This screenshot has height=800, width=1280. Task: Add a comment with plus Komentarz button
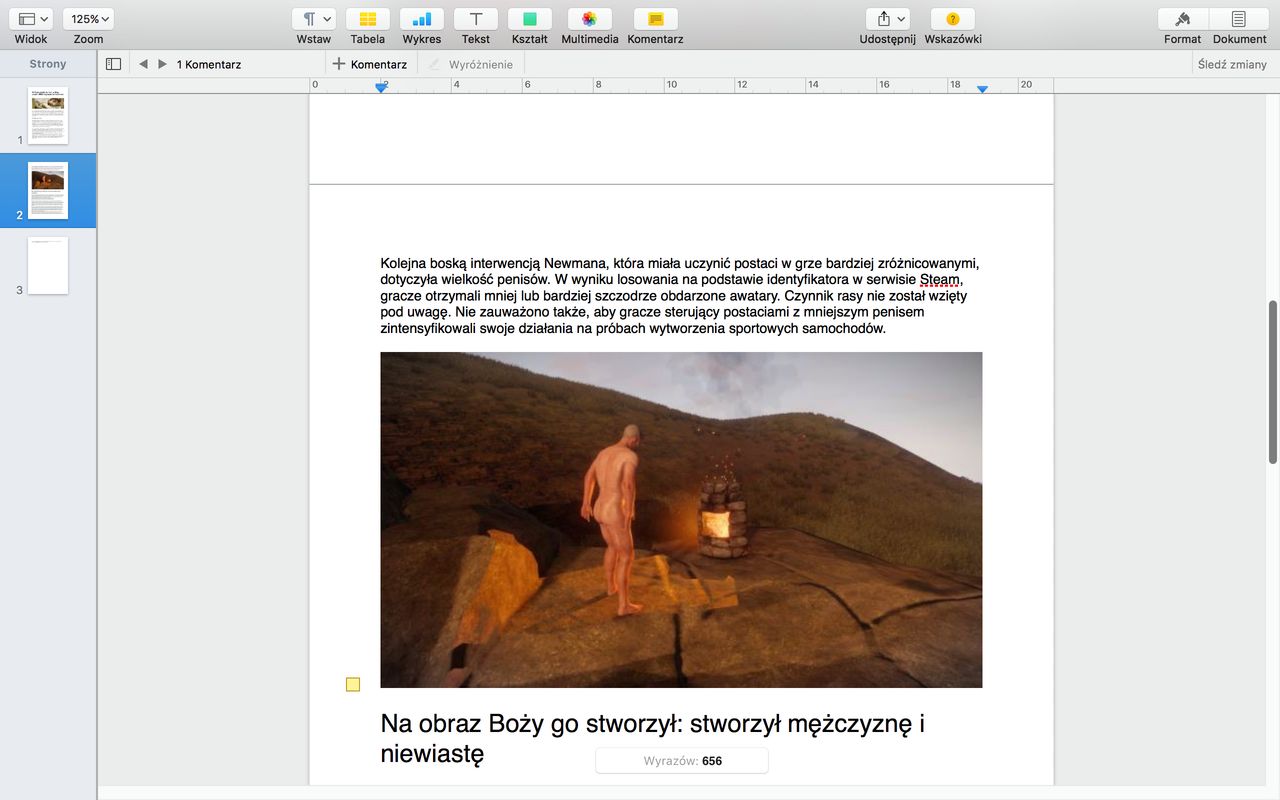coord(370,64)
